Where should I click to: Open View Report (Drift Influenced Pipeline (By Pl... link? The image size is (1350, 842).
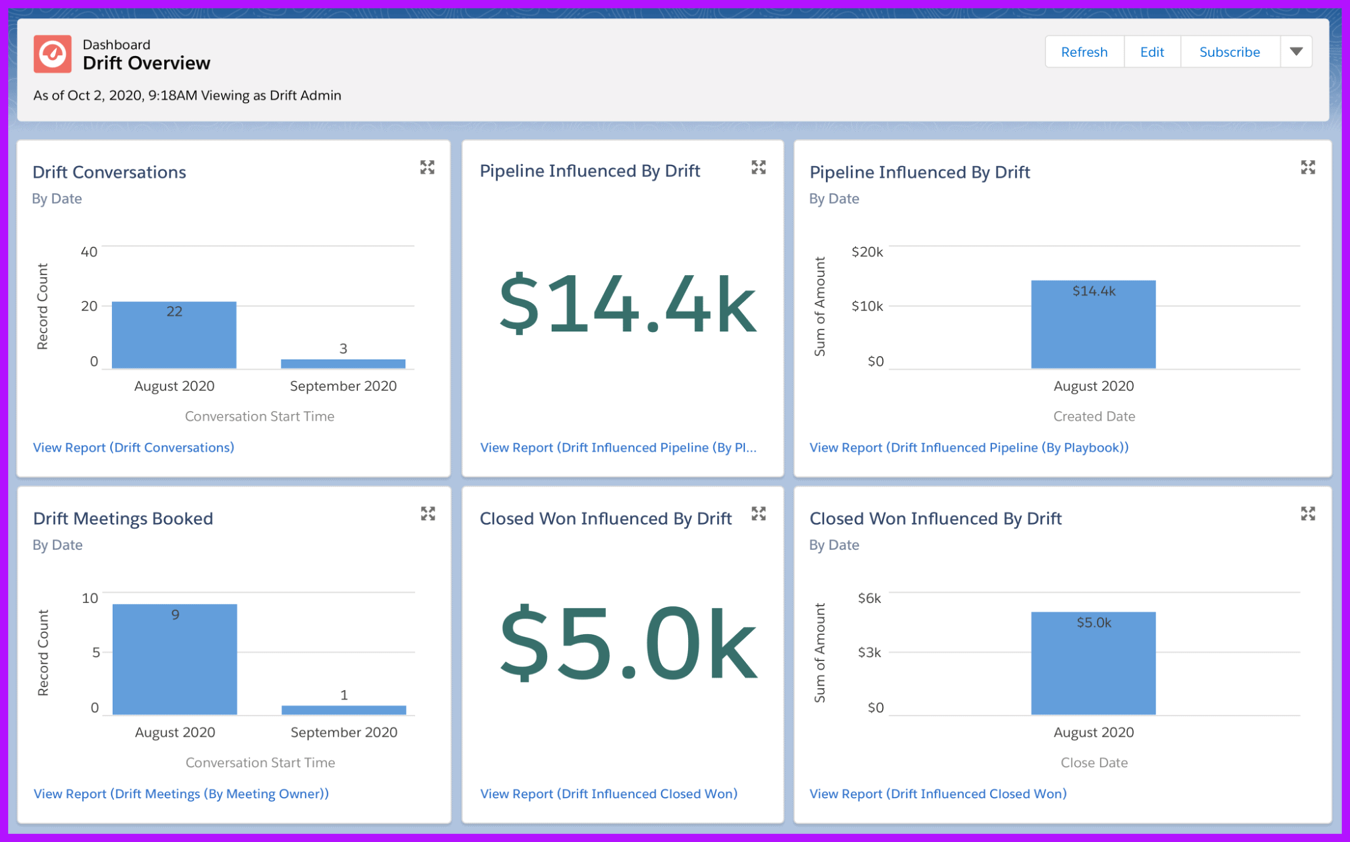pyautogui.click(x=618, y=447)
